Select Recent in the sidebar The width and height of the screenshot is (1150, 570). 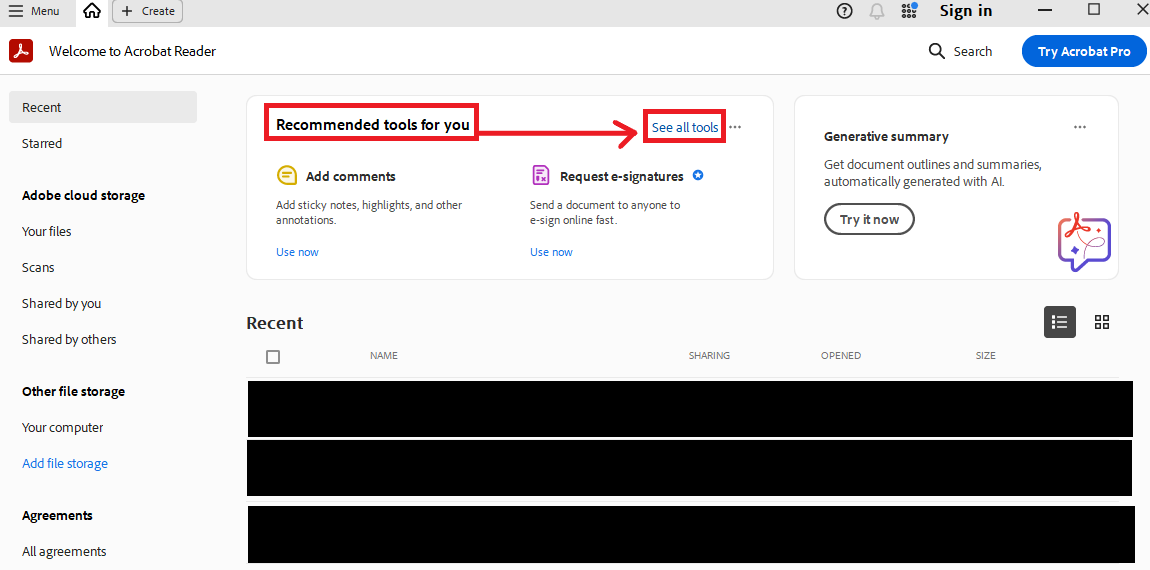point(103,107)
